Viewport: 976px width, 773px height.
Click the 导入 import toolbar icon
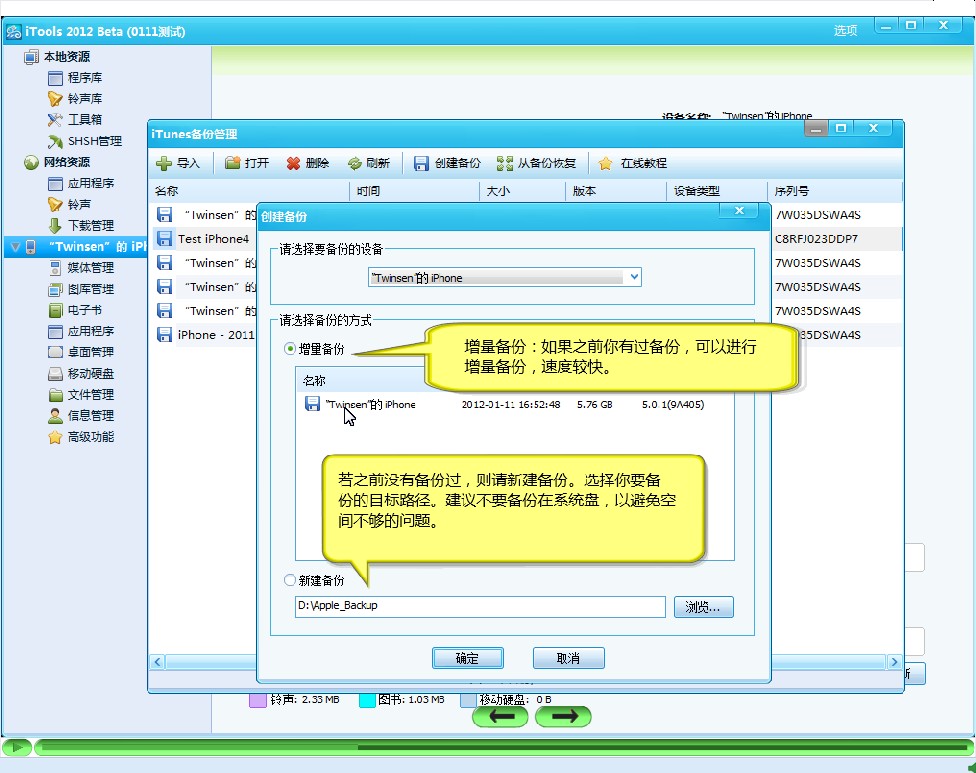point(164,163)
